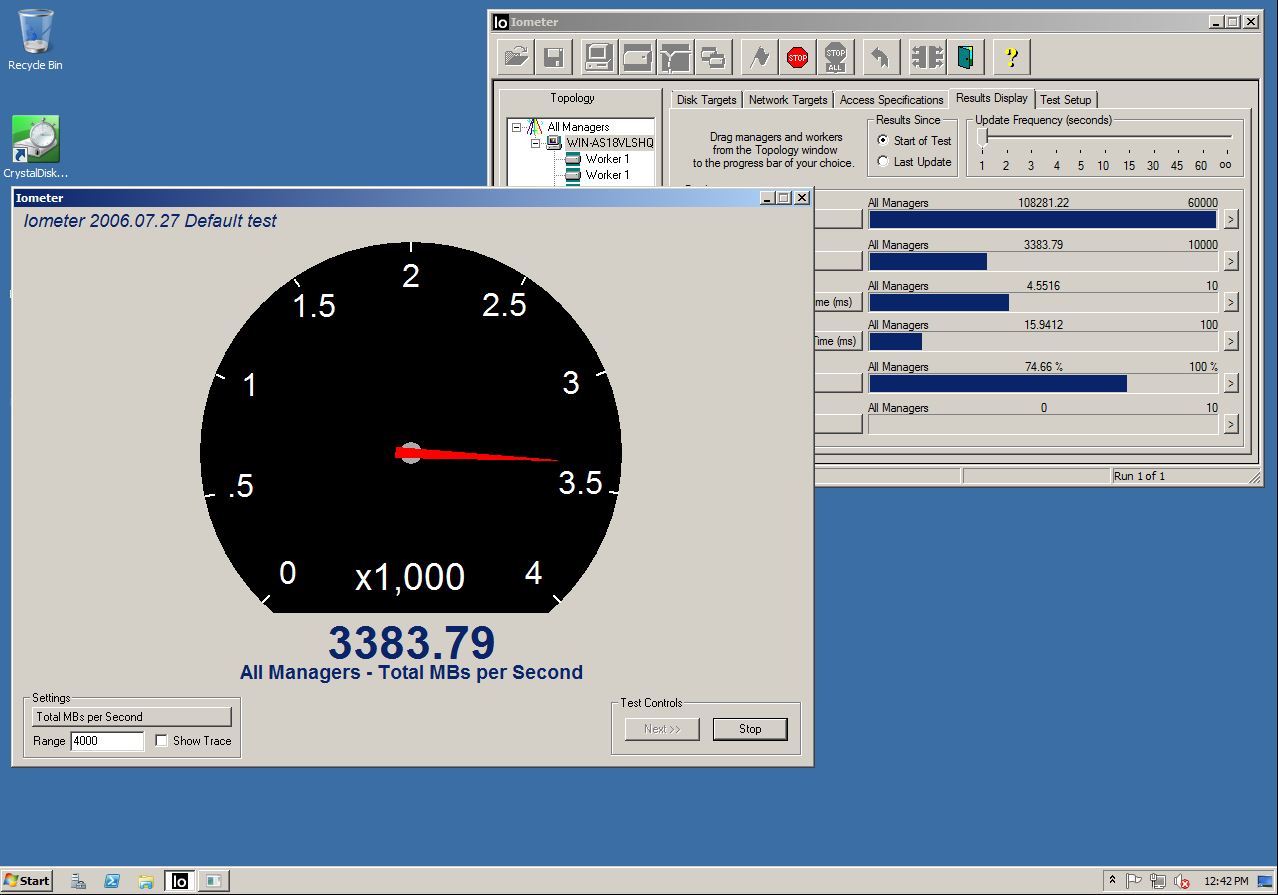Click the gray Stop All toolbar icon
This screenshot has width=1278, height=895.
[835, 57]
